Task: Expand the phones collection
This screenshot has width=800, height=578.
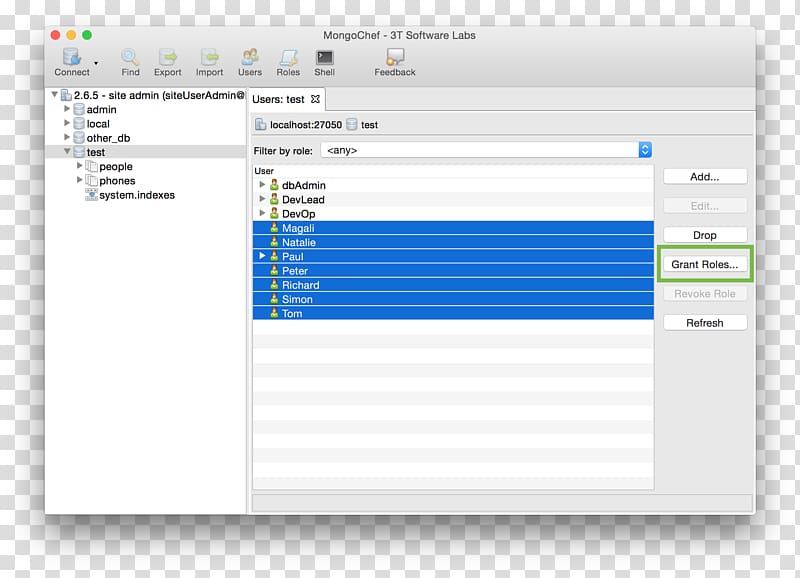Action: [80, 180]
